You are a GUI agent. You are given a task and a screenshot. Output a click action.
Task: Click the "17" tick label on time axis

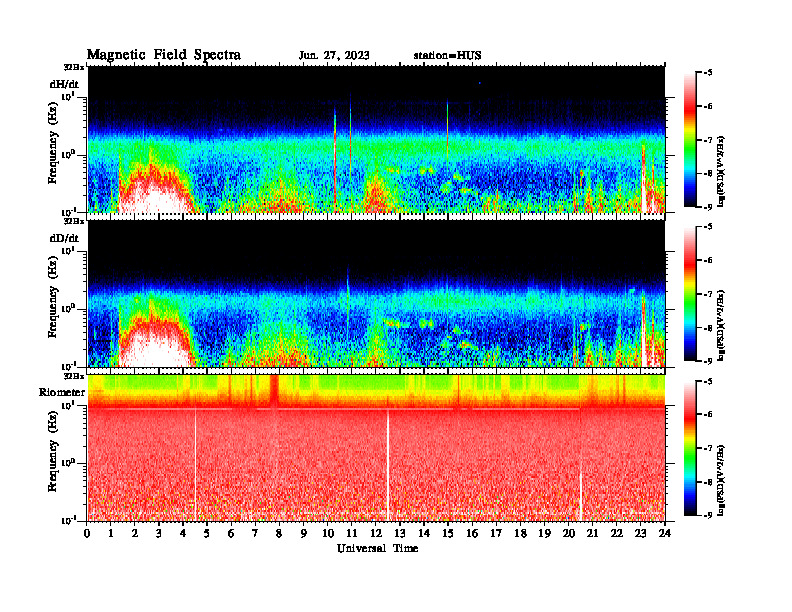tap(497, 533)
